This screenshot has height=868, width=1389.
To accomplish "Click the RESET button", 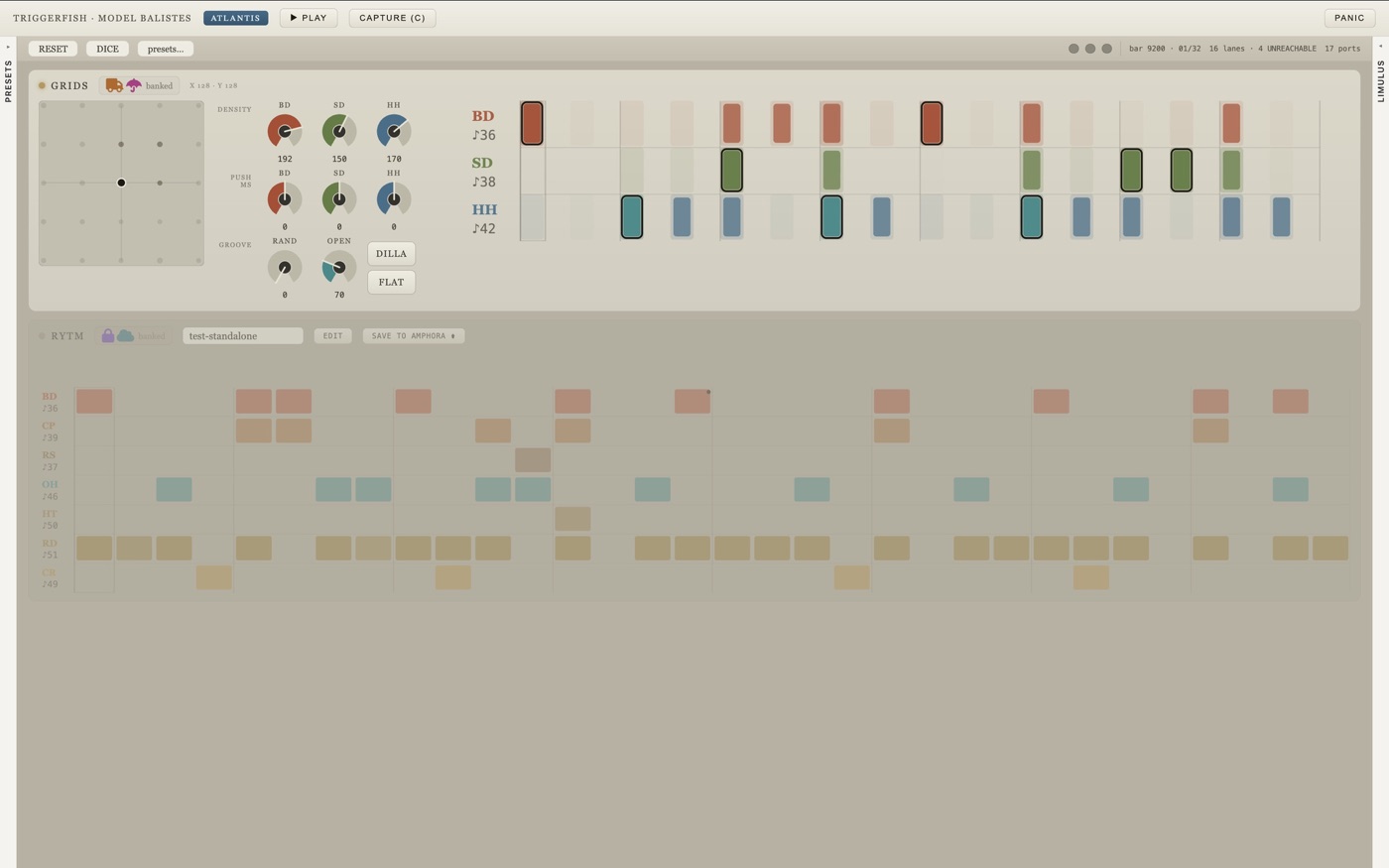I will (x=53, y=49).
